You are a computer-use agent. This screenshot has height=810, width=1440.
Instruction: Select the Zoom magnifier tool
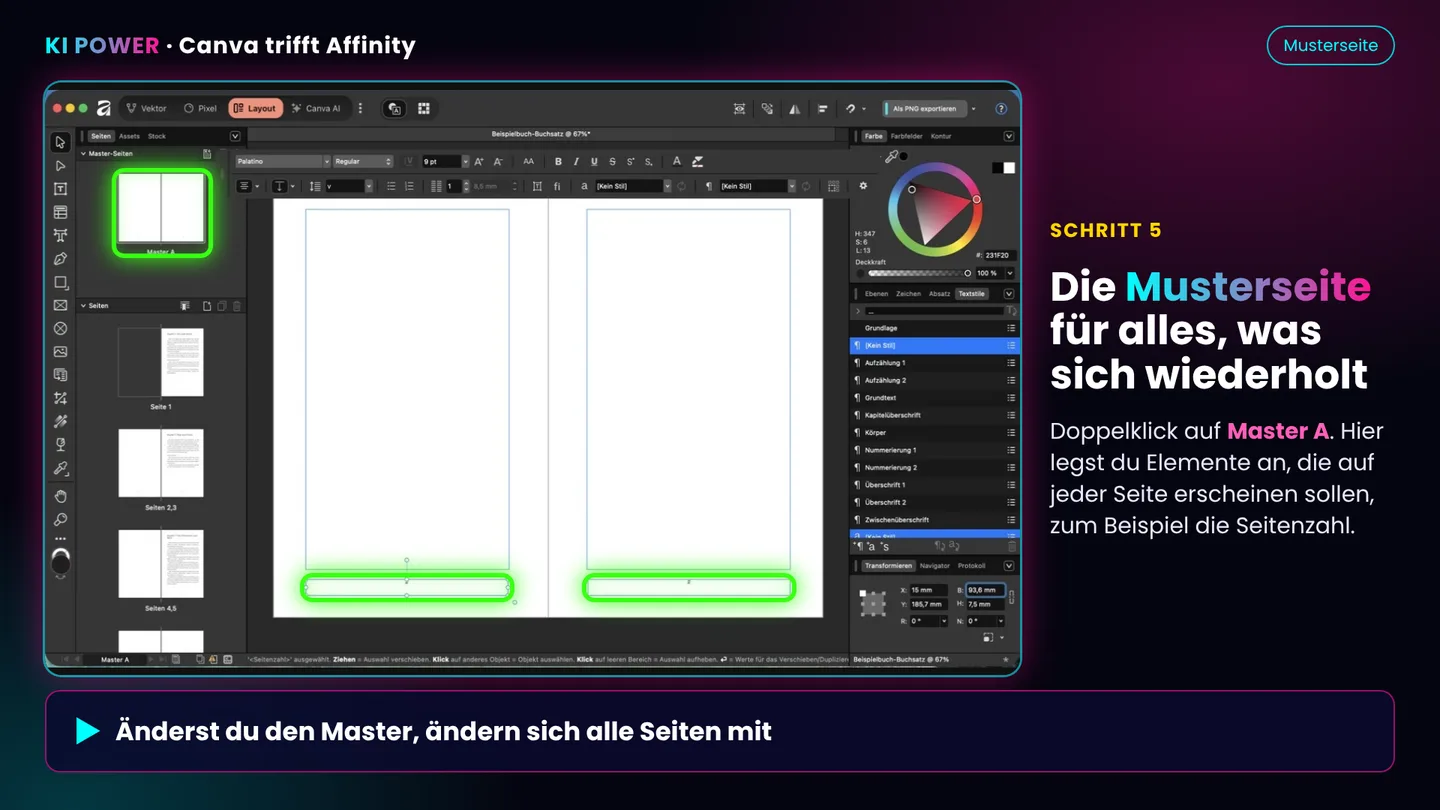coord(60,519)
